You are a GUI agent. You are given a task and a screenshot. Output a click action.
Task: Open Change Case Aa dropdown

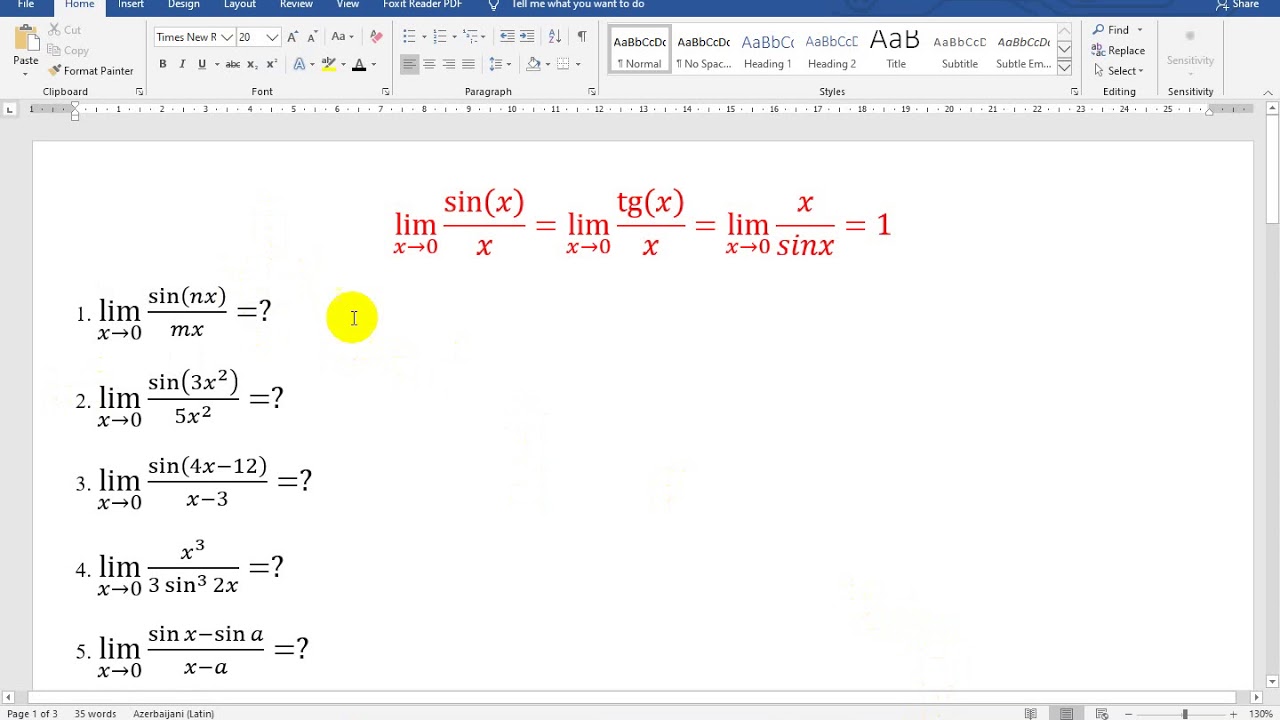pos(343,37)
